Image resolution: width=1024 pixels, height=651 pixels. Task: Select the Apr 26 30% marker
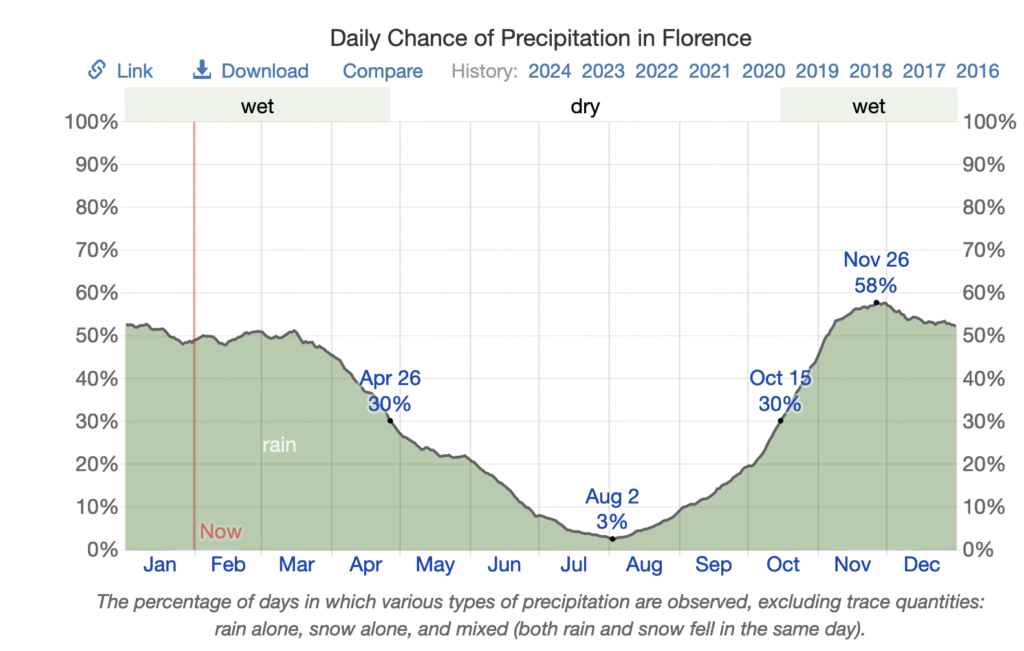pos(390,420)
